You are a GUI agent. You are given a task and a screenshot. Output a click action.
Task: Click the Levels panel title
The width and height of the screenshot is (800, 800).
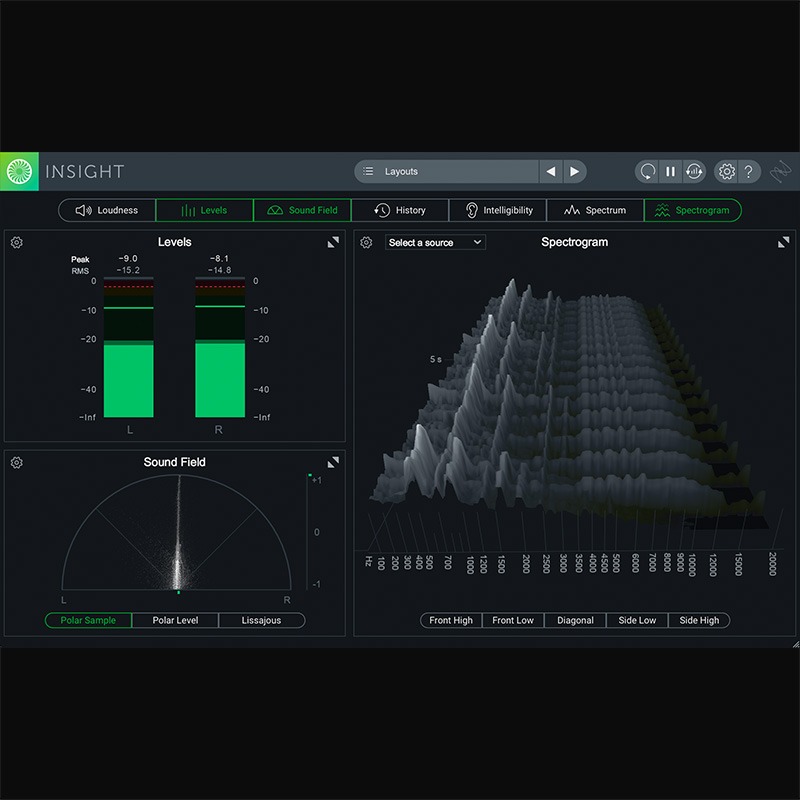pyautogui.click(x=174, y=242)
